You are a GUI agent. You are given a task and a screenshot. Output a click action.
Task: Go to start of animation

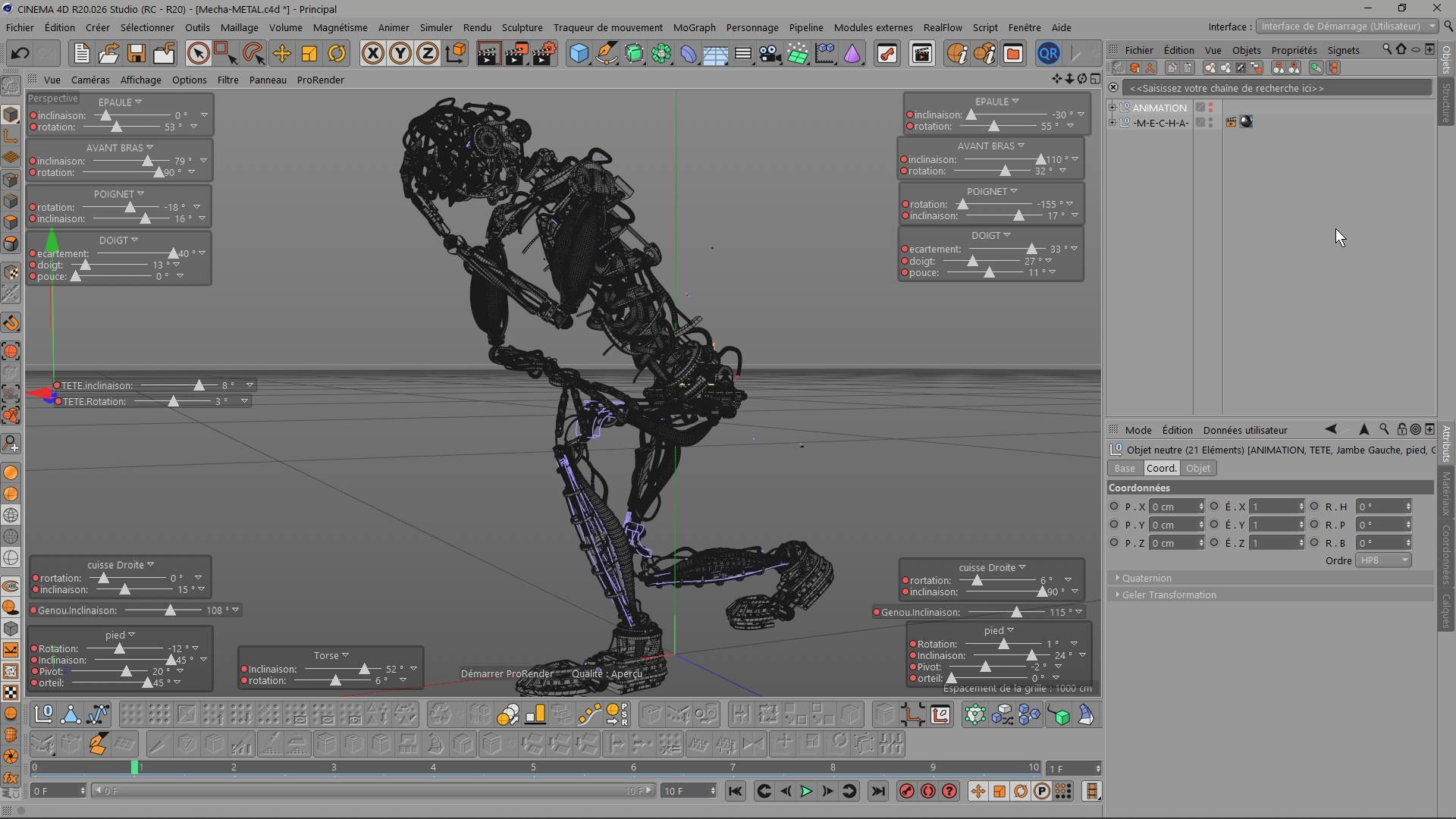(x=735, y=792)
